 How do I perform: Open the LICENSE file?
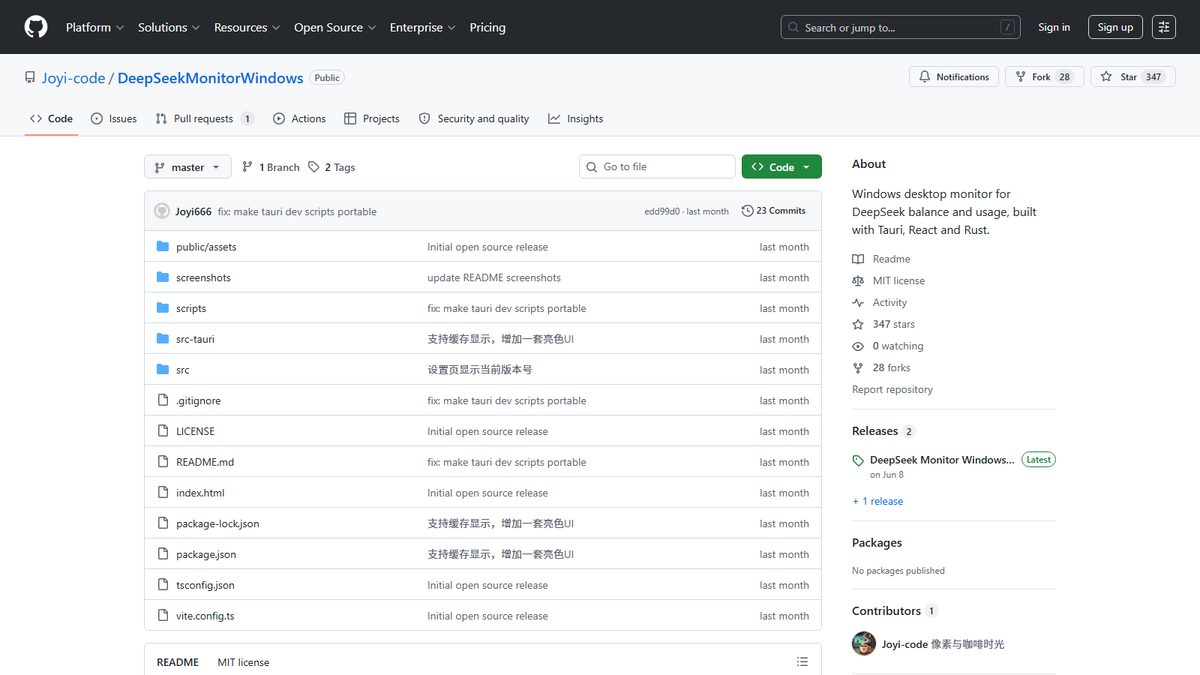click(x=195, y=431)
